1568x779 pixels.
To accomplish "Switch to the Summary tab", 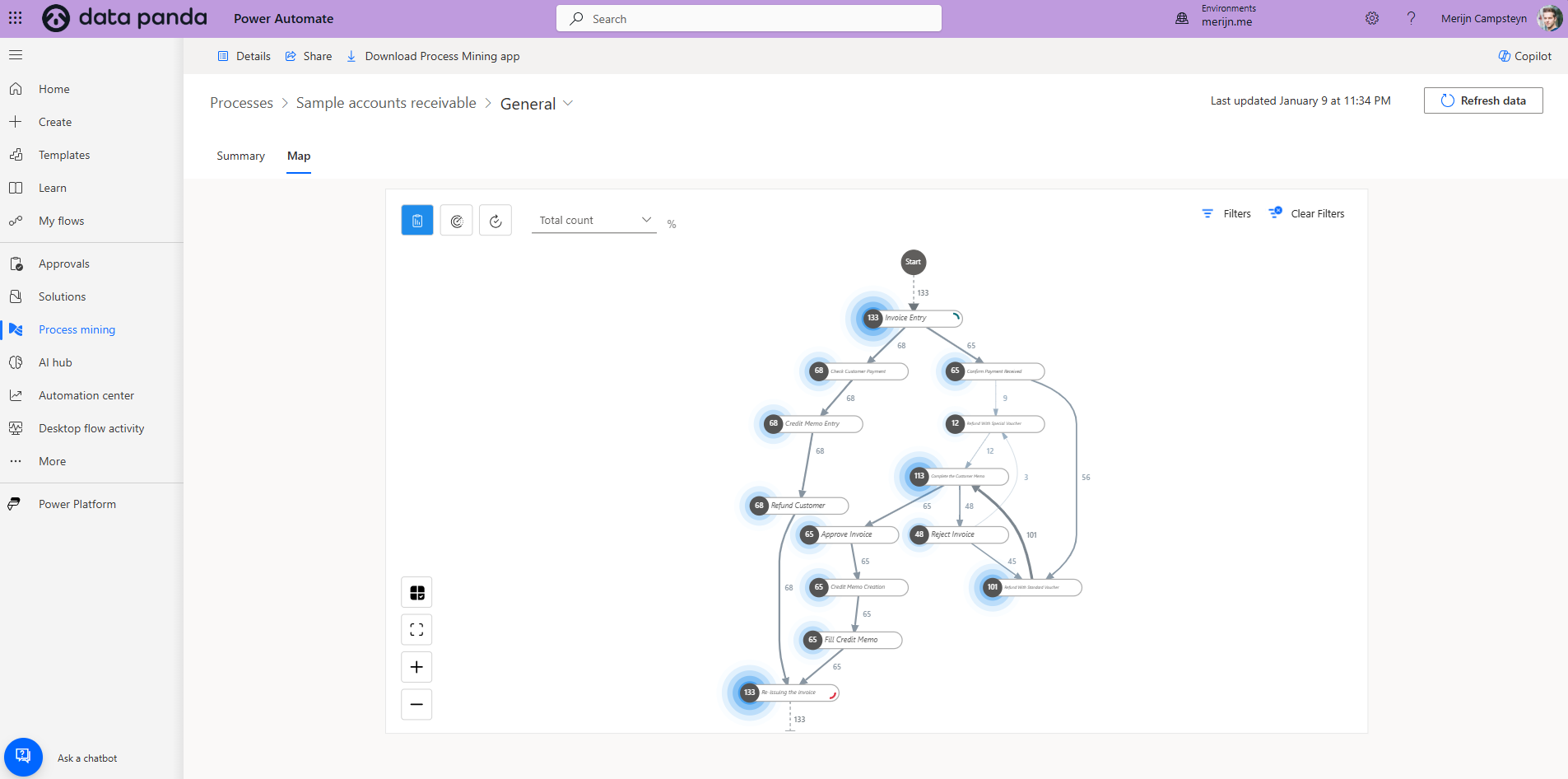I will point(240,156).
